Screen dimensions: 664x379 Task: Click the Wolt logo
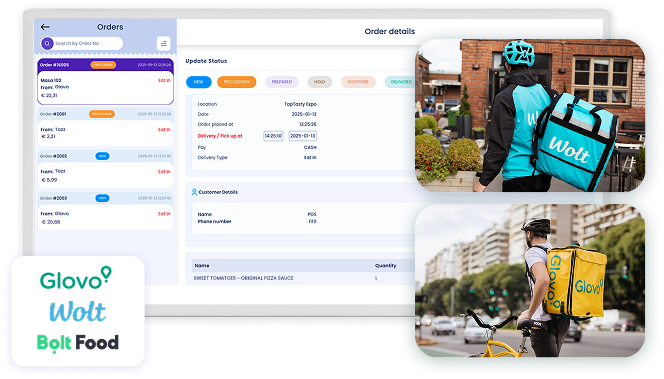(x=77, y=312)
